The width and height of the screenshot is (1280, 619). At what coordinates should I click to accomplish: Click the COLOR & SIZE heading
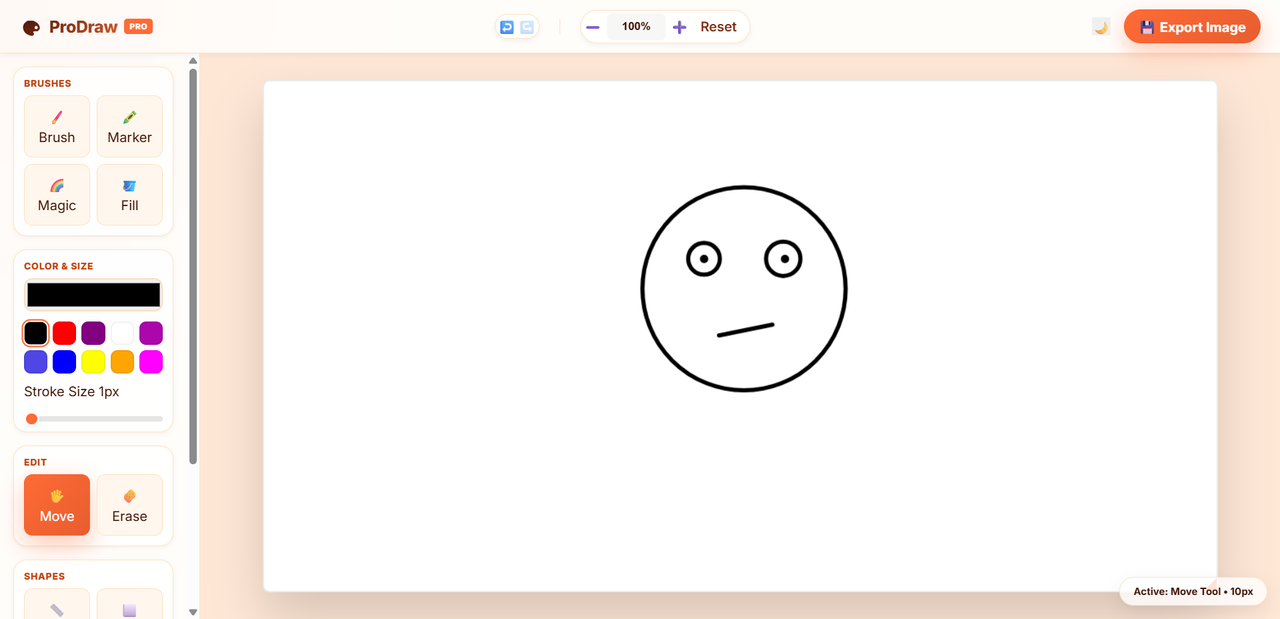click(x=59, y=266)
